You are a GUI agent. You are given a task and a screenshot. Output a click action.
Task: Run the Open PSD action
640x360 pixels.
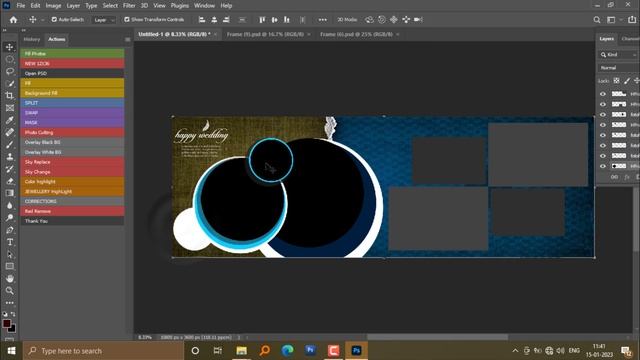tap(73, 73)
